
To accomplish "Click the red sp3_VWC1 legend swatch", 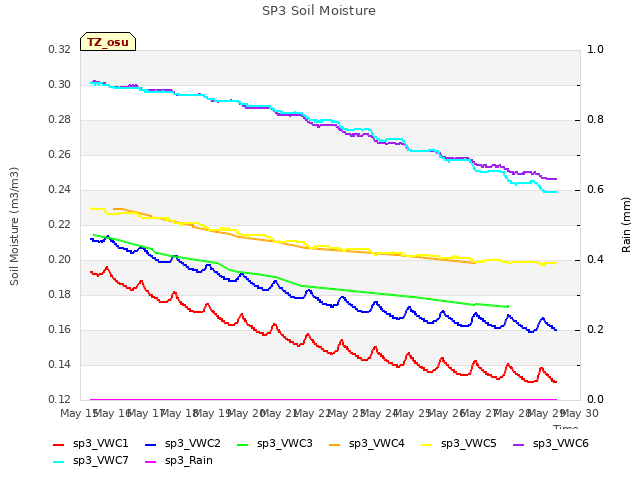I will pos(59,444).
